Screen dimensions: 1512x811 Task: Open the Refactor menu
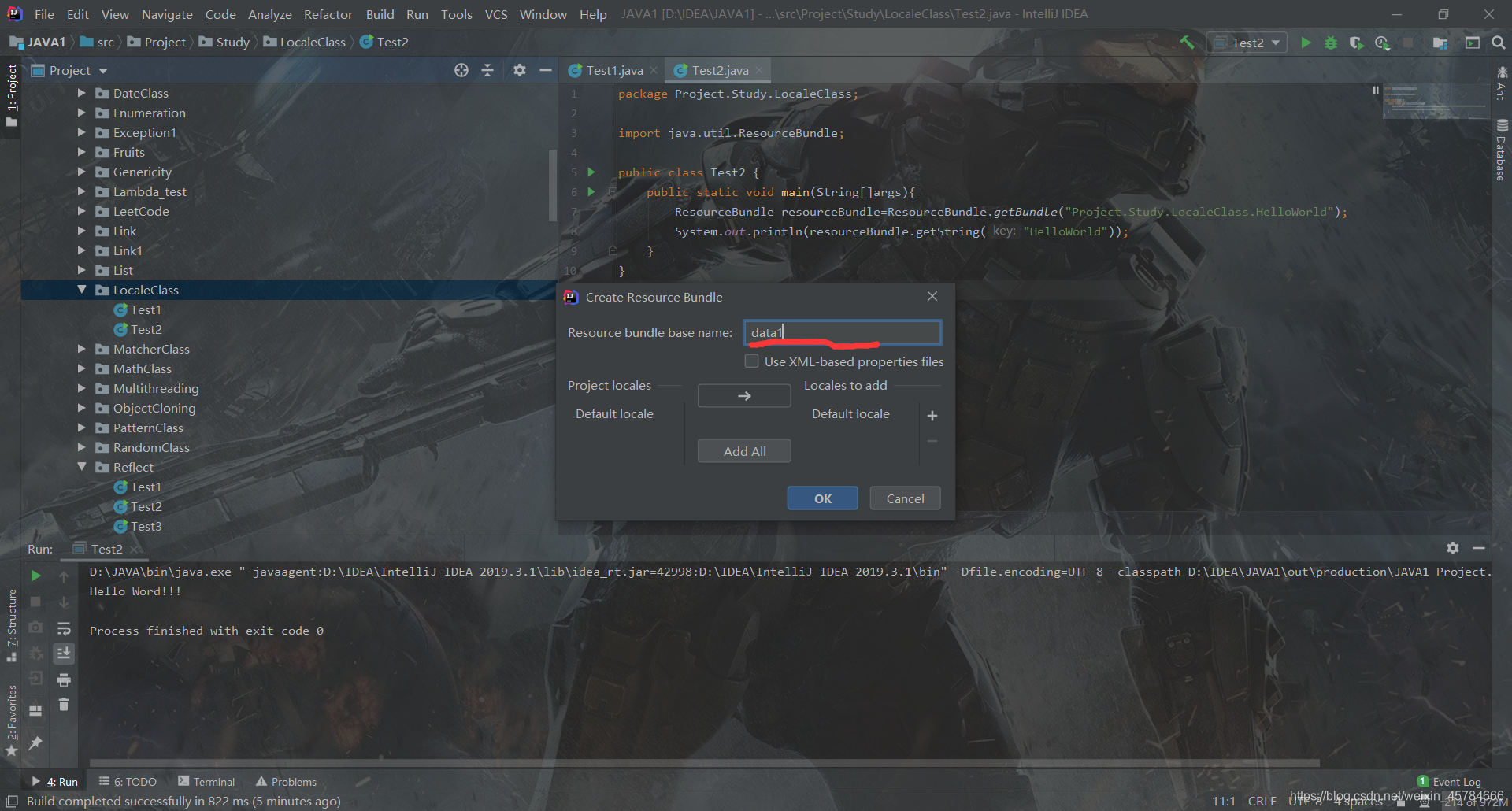tap(328, 14)
